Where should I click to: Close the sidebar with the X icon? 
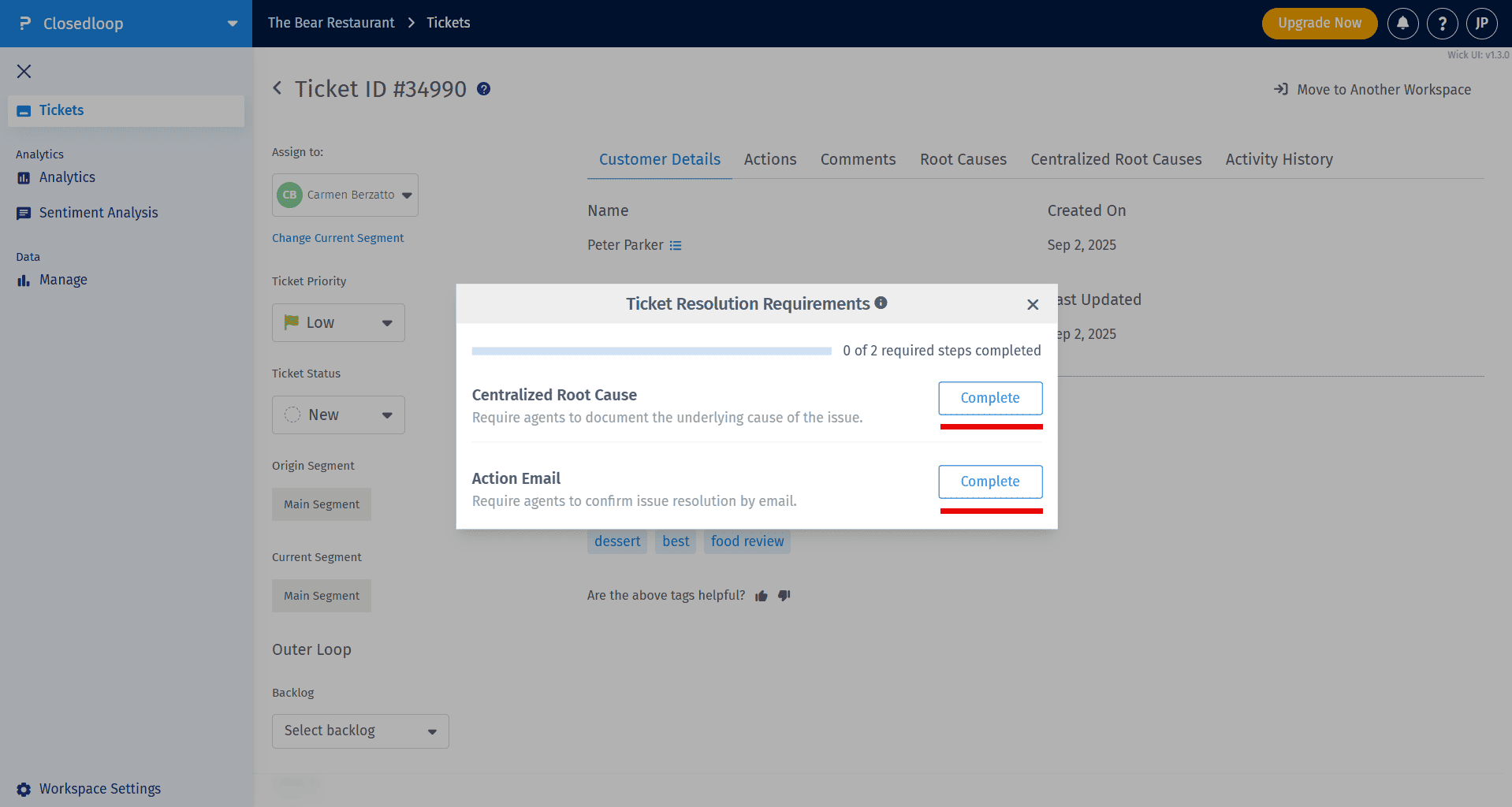click(24, 72)
